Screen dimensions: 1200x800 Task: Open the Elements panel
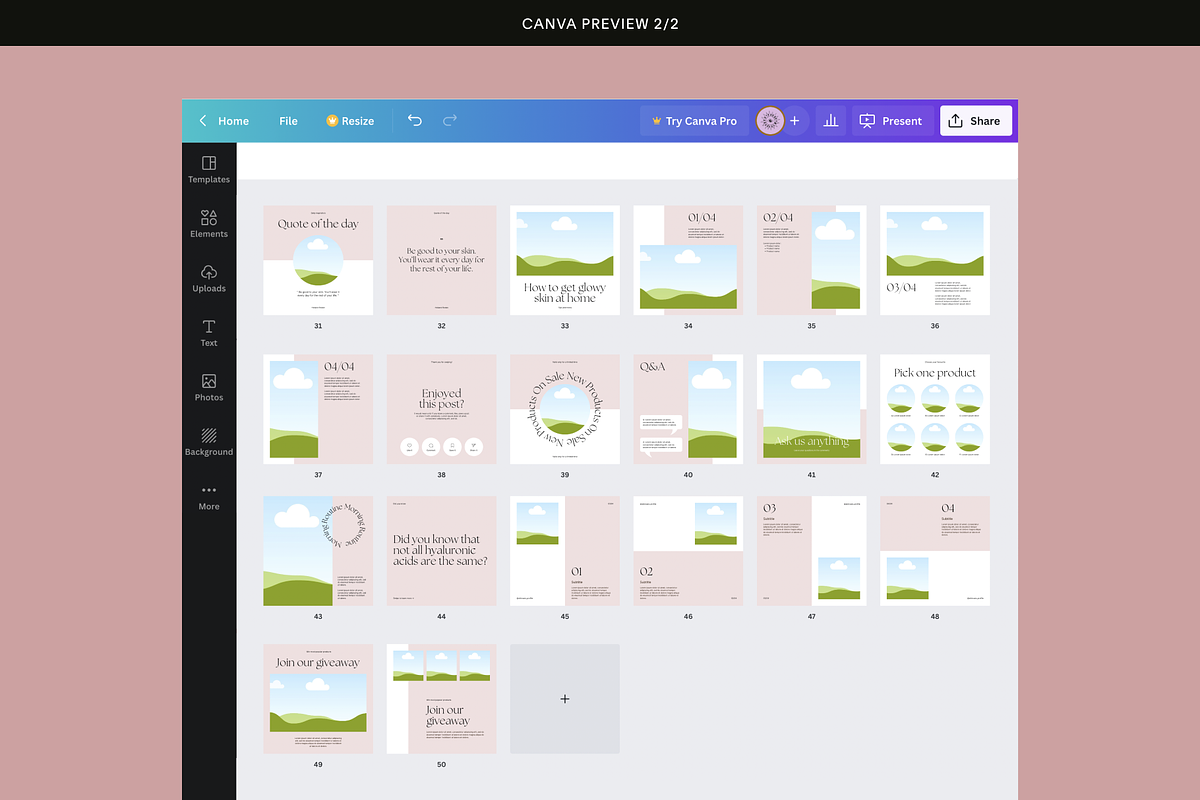209,223
